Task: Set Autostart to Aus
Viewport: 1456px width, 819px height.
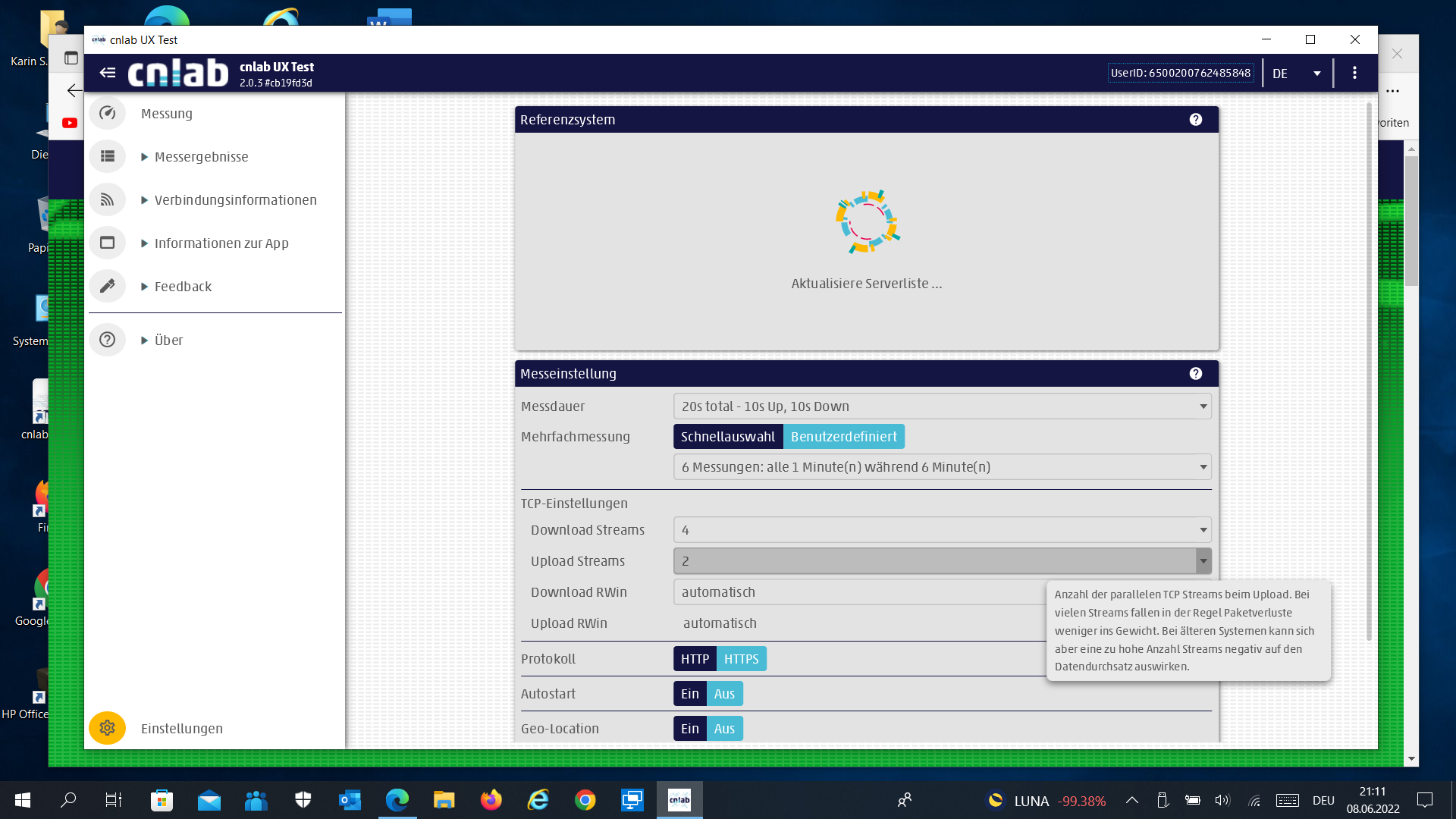Action: [x=724, y=694]
